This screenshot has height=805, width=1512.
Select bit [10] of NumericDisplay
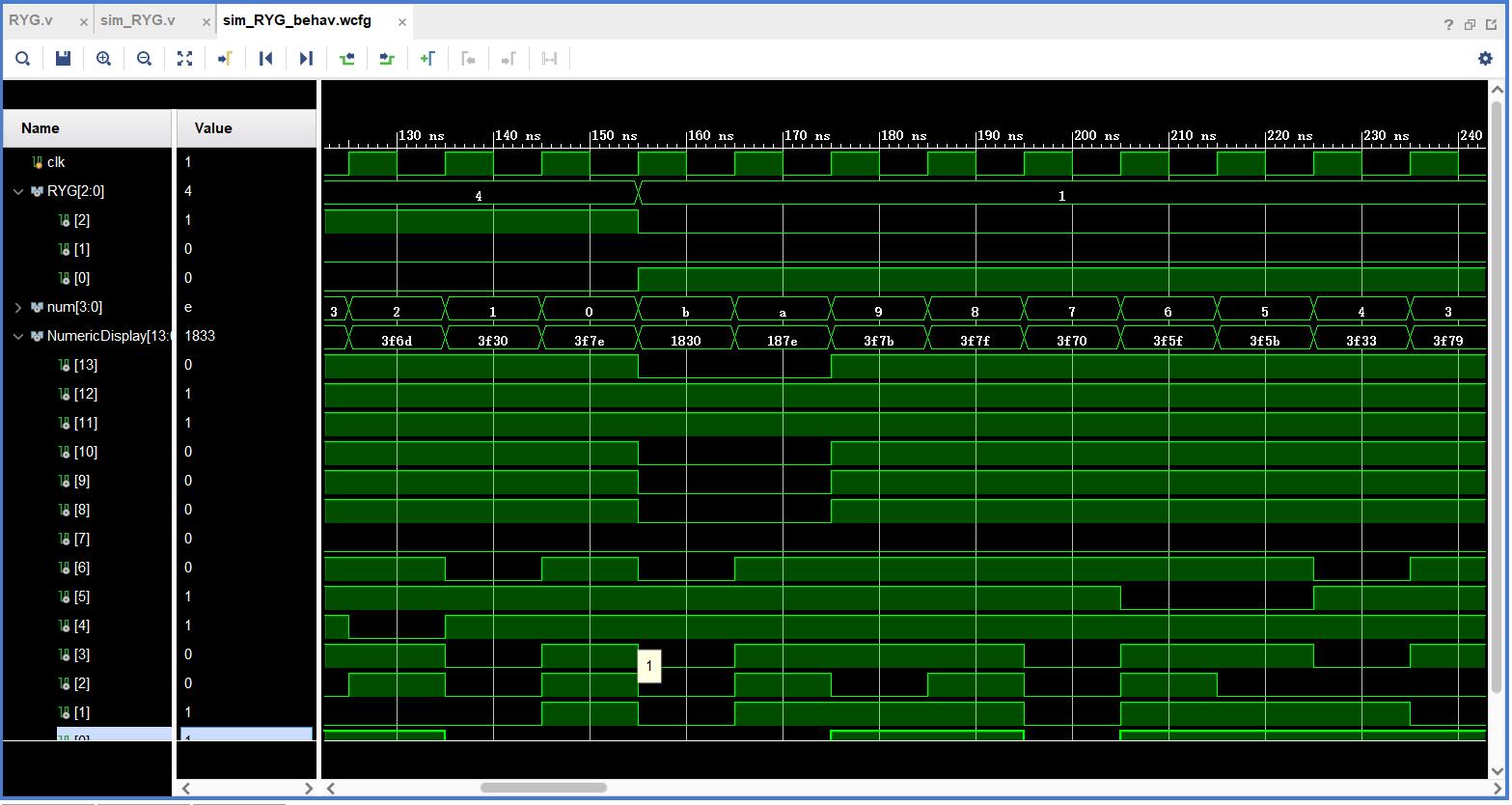(86, 452)
